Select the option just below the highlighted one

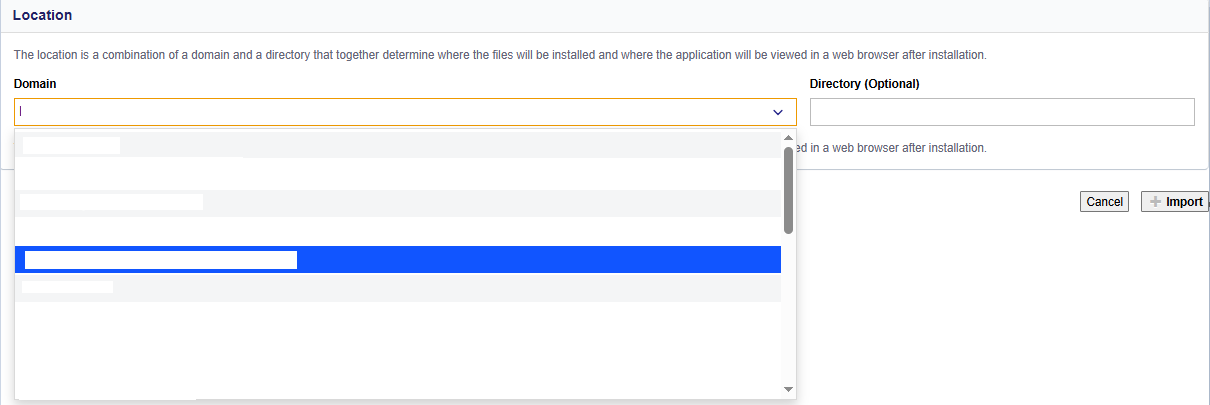pos(398,288)
